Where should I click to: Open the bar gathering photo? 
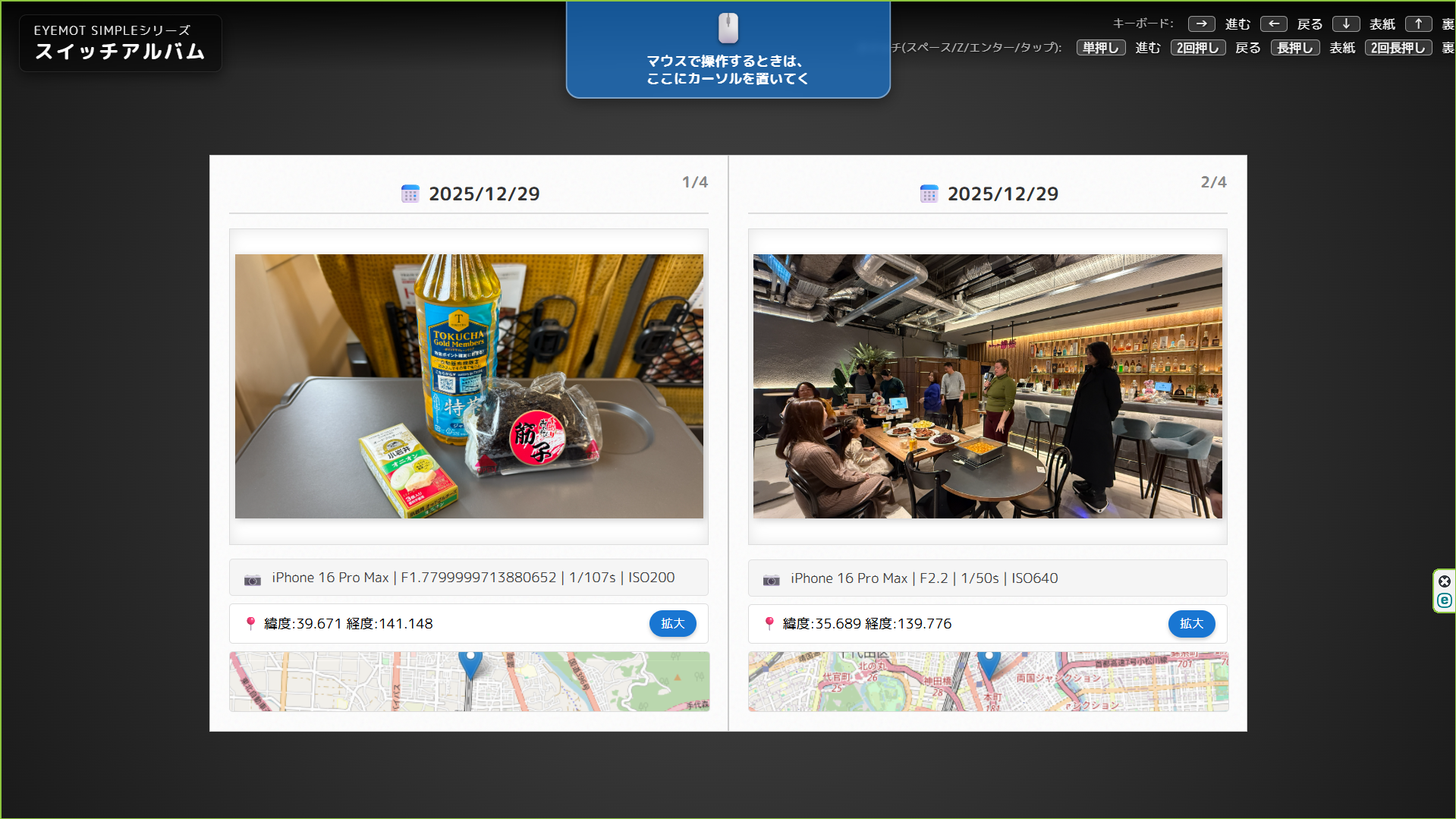coord(987,386)
